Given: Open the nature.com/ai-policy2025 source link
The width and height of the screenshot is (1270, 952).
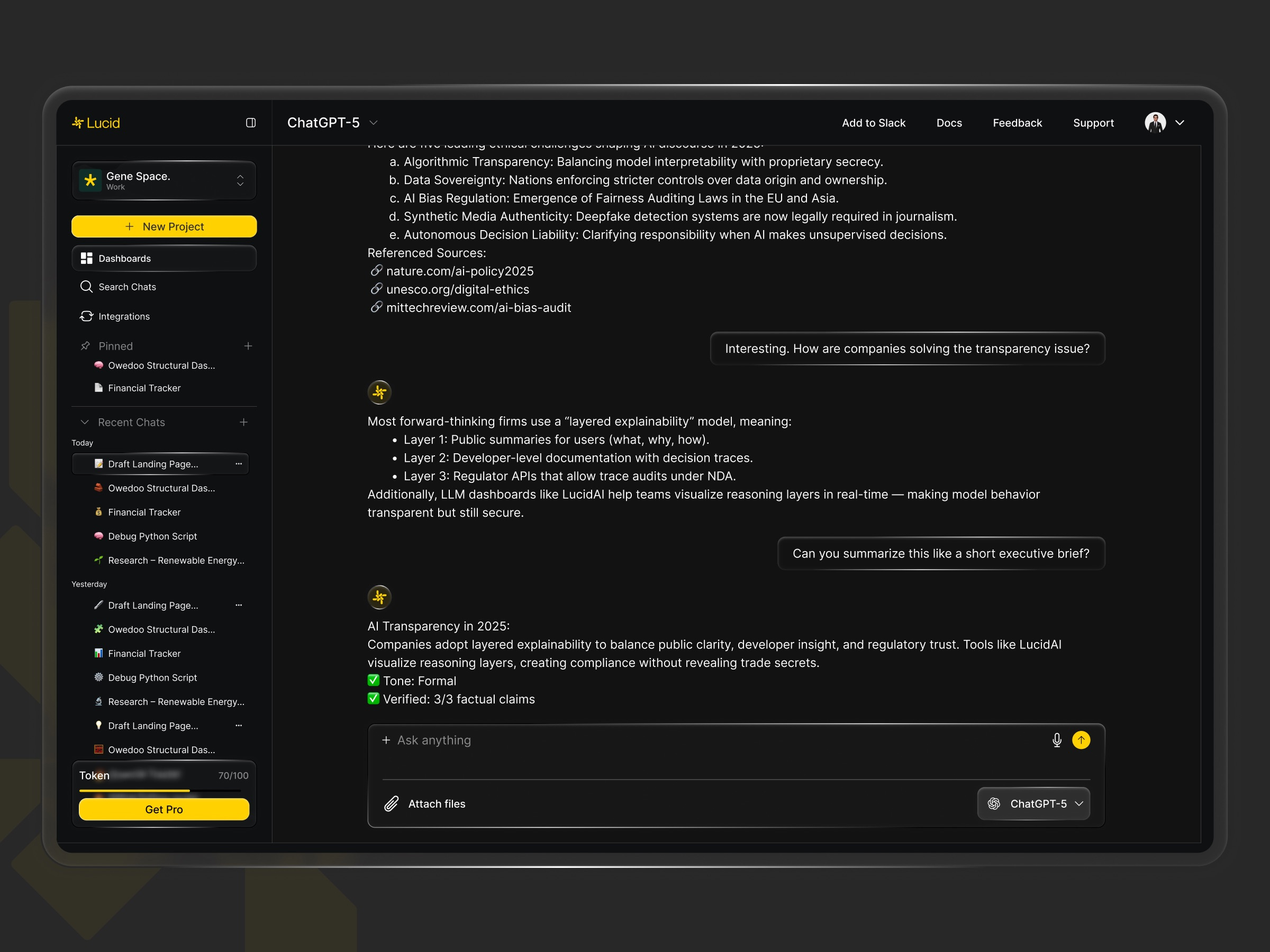Looking at the screenshot, I should (460, 271).
